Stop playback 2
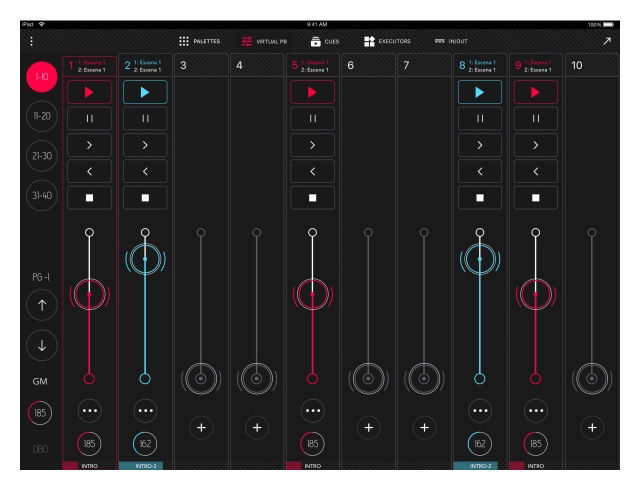The width and height of the screenshot is (640, 490). coord(145,198)
